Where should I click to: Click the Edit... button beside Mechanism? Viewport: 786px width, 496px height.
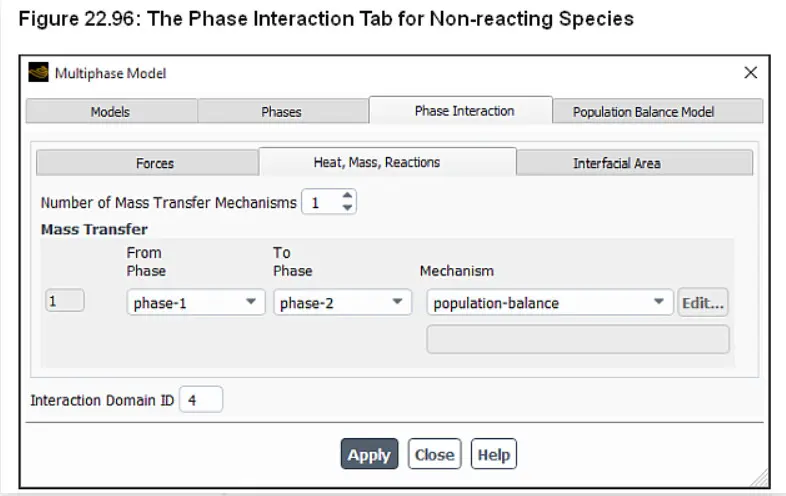coord(703,302)
